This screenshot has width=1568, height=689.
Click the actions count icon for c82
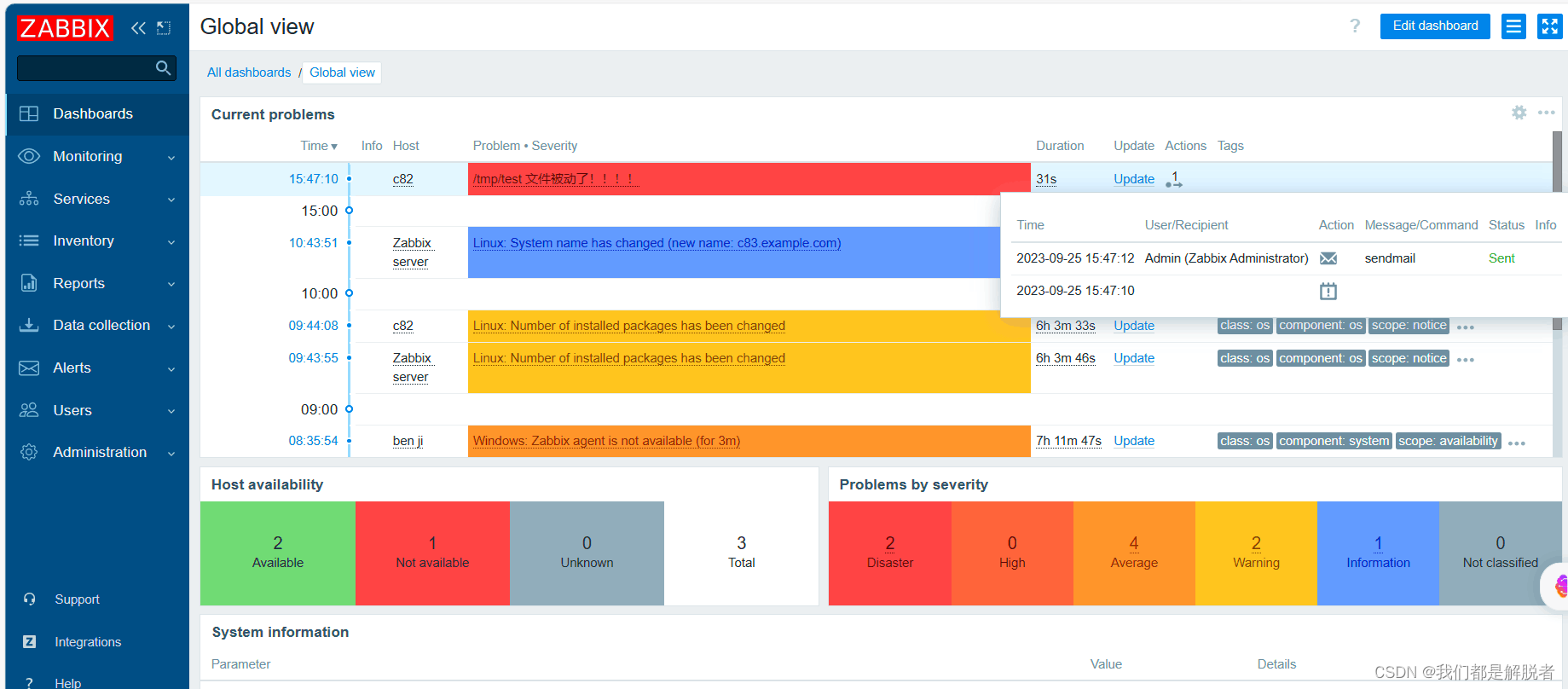click(1174, 179)
